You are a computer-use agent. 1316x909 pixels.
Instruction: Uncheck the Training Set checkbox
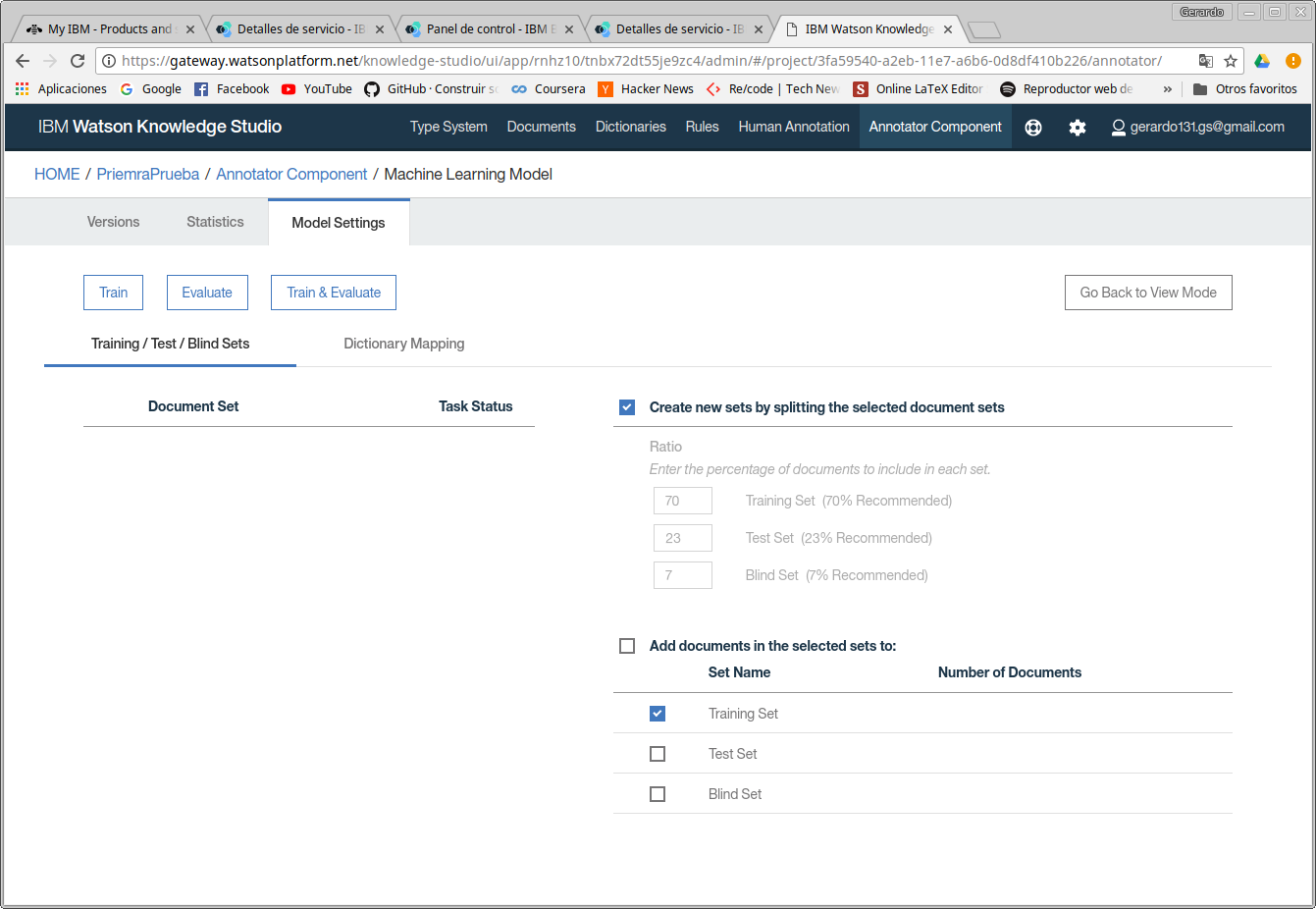(x=658, y=714)
